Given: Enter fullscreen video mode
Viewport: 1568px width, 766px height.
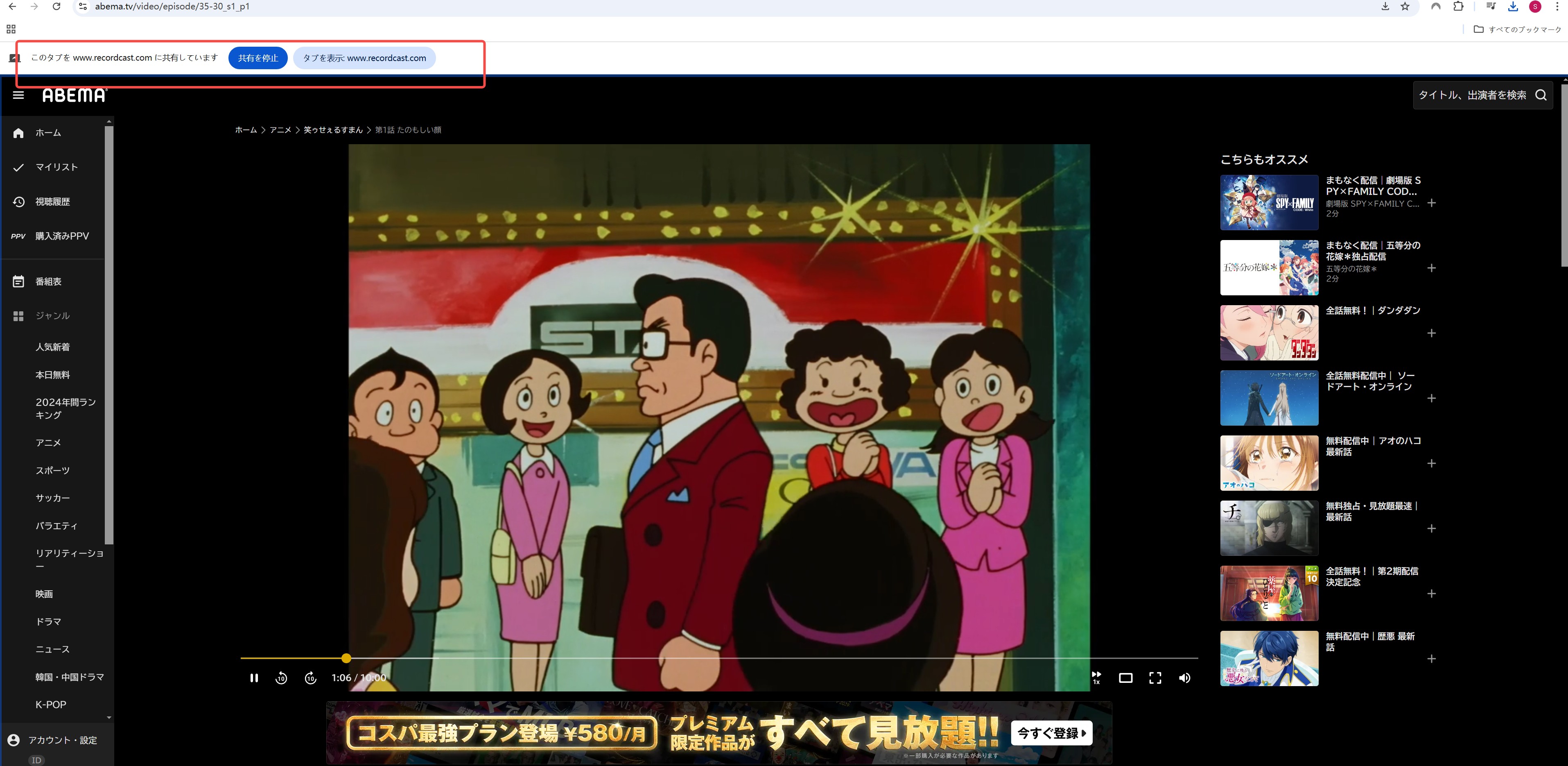Looking at the screenshot, I should [x=1155, y=678].
